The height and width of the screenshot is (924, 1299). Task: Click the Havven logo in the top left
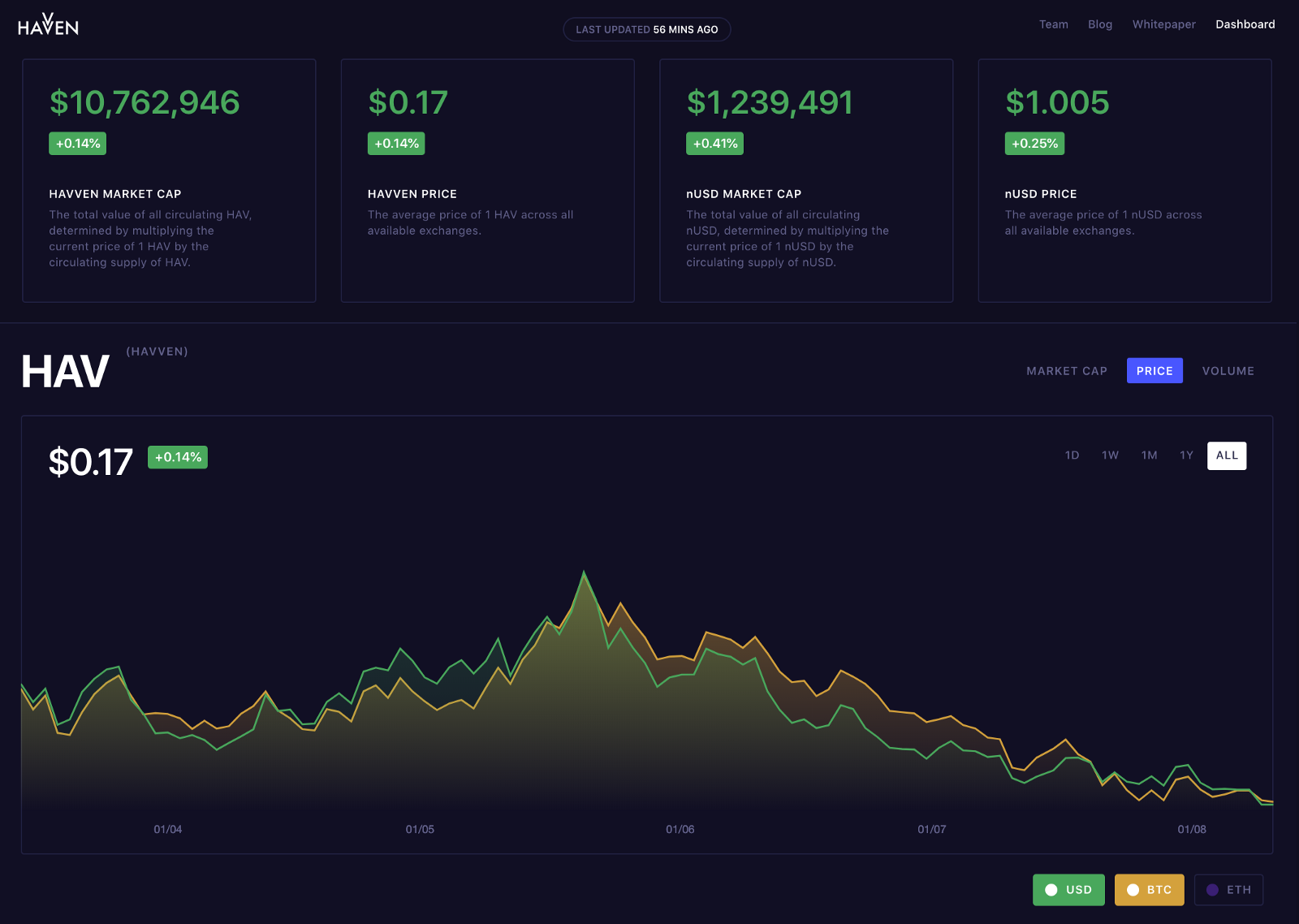coord(48,24)
